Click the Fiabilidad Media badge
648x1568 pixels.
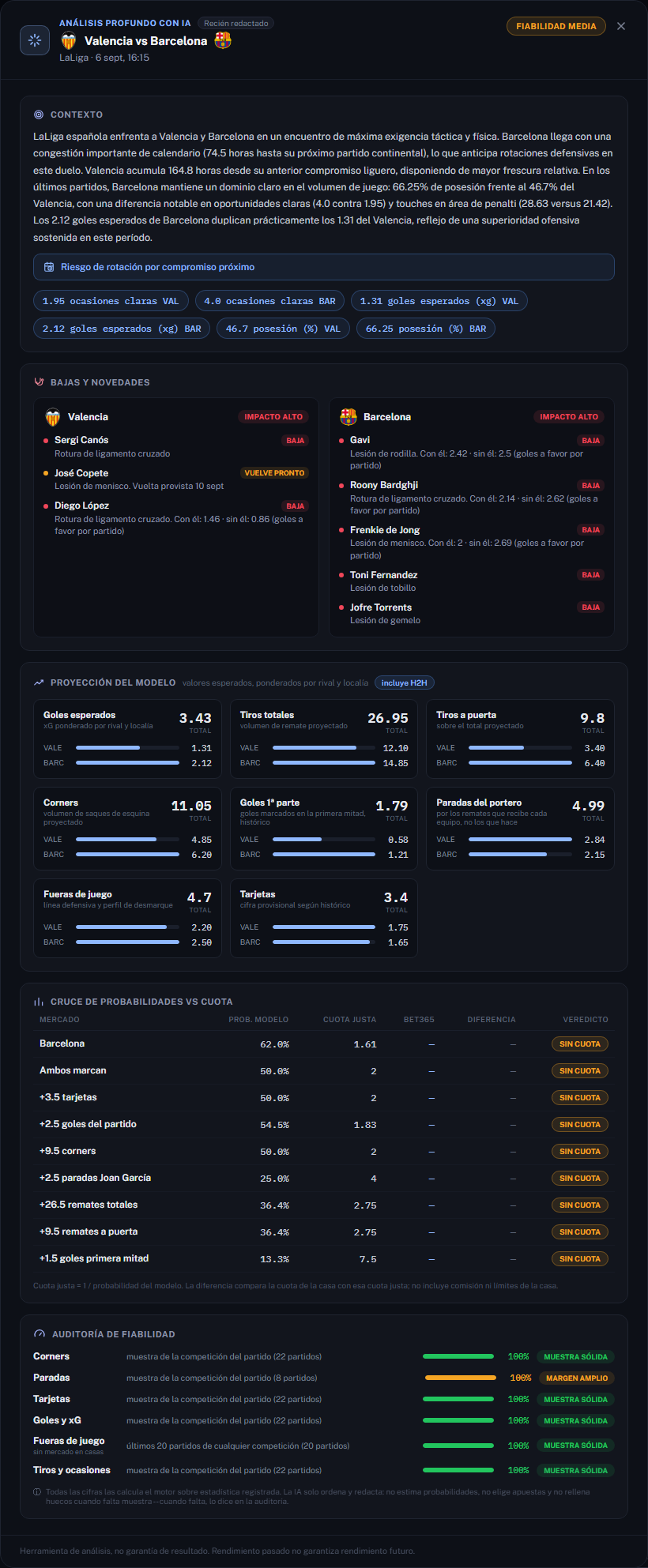(556, 26)
